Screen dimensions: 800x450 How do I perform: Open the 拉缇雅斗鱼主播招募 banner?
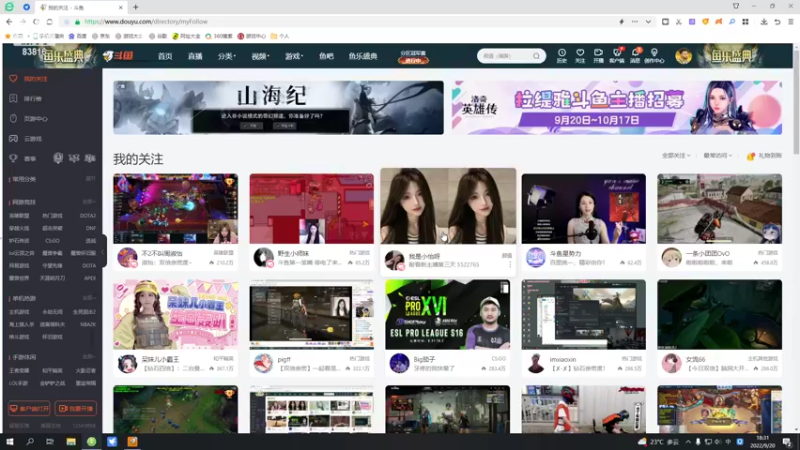coord(616,108)
